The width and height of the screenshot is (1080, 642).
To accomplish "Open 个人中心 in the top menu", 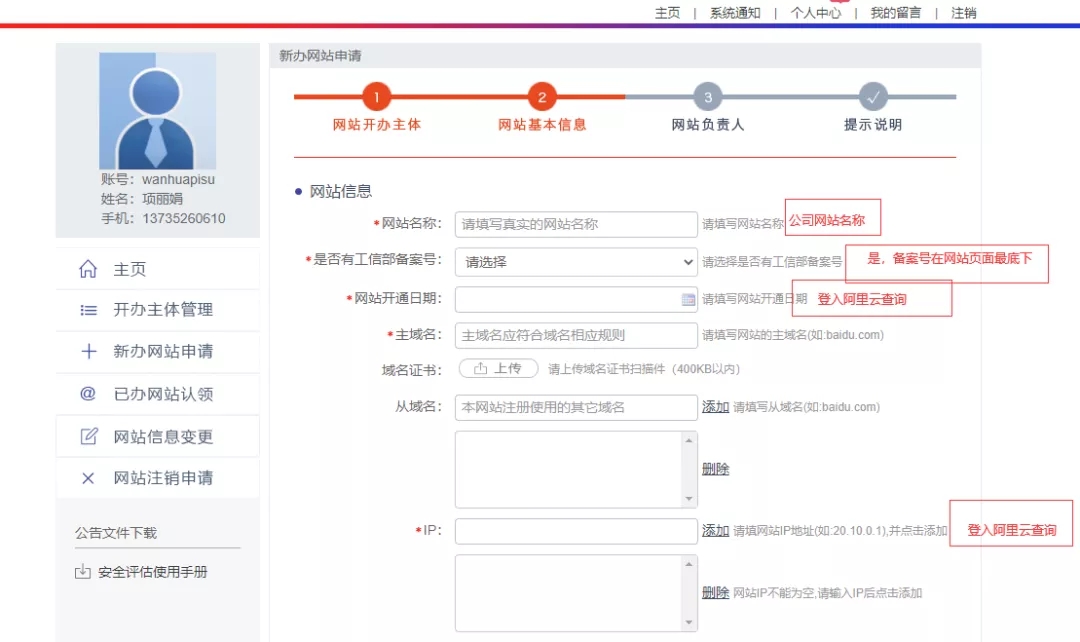I will click(815, 13).
